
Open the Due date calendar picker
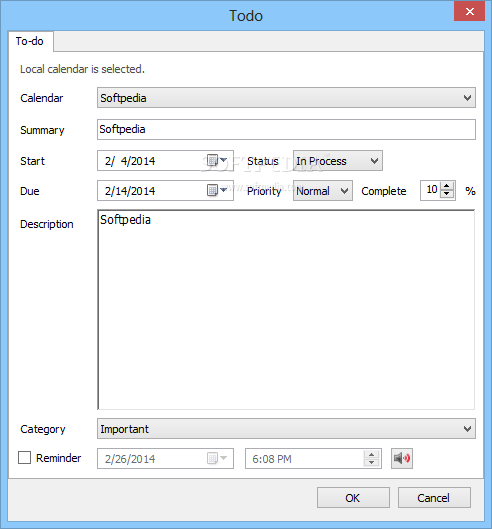point(217,190)
